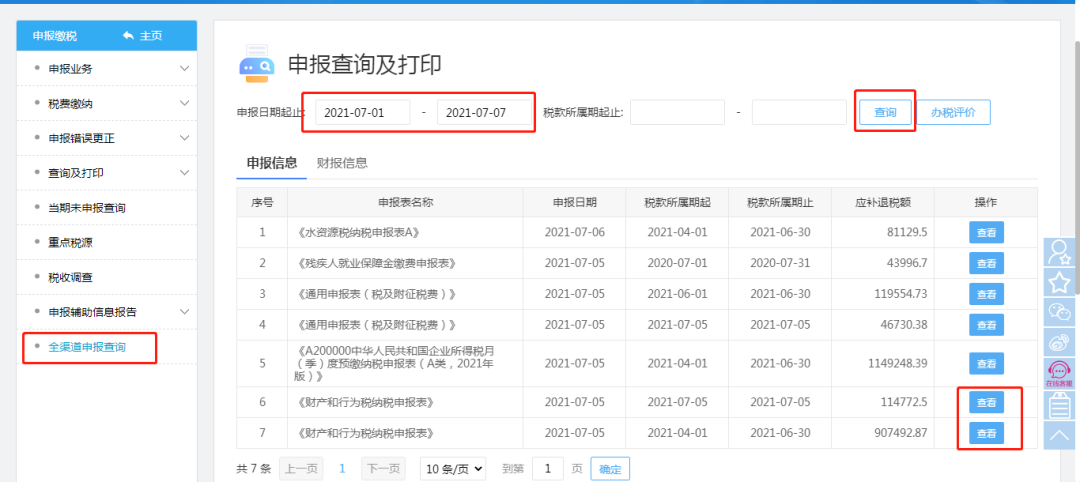Click the 税款所属期 start date field

pos(677,112)
